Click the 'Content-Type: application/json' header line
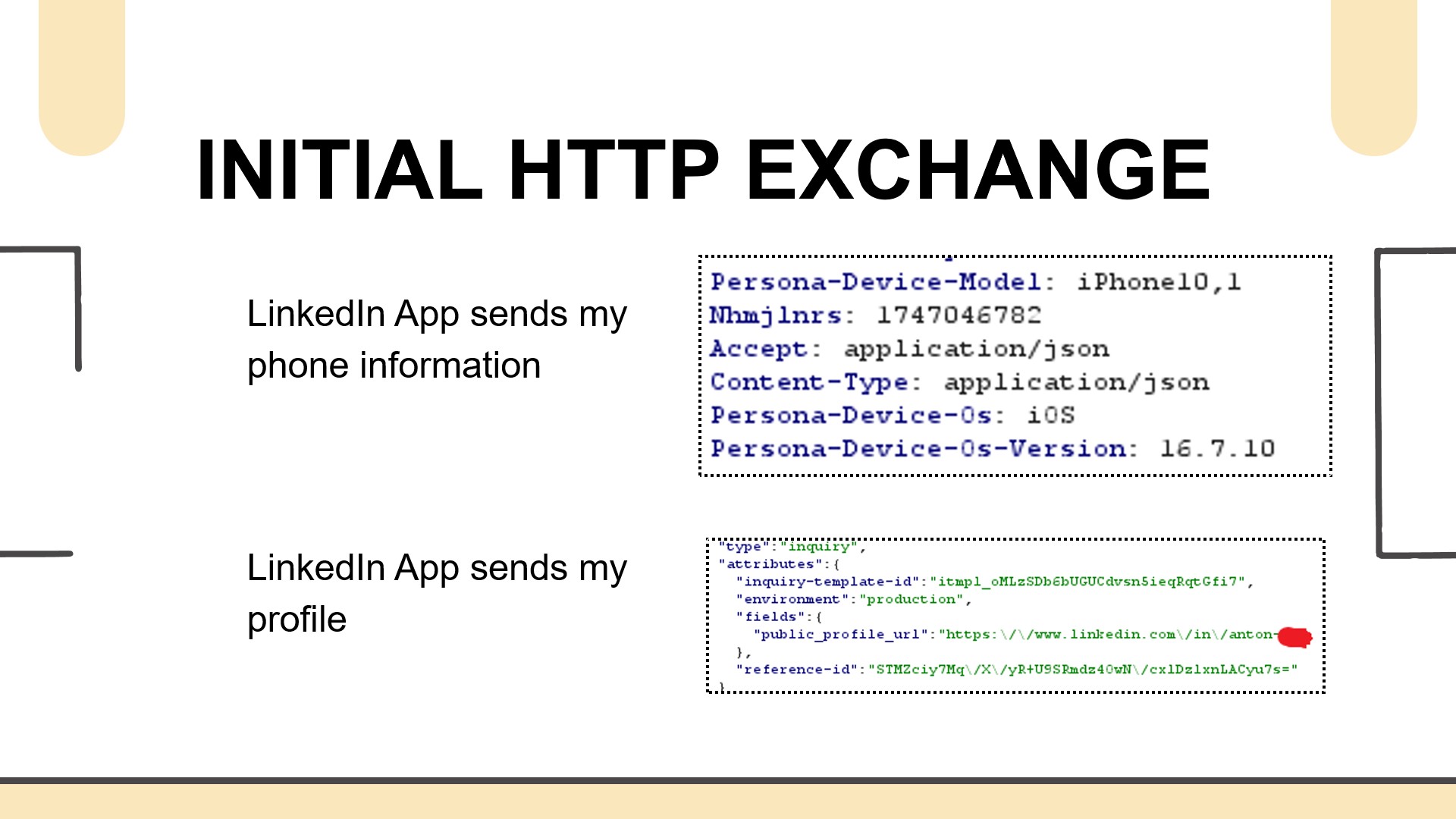Screen dimensions: 1456x819 click(x=959, y=382)
